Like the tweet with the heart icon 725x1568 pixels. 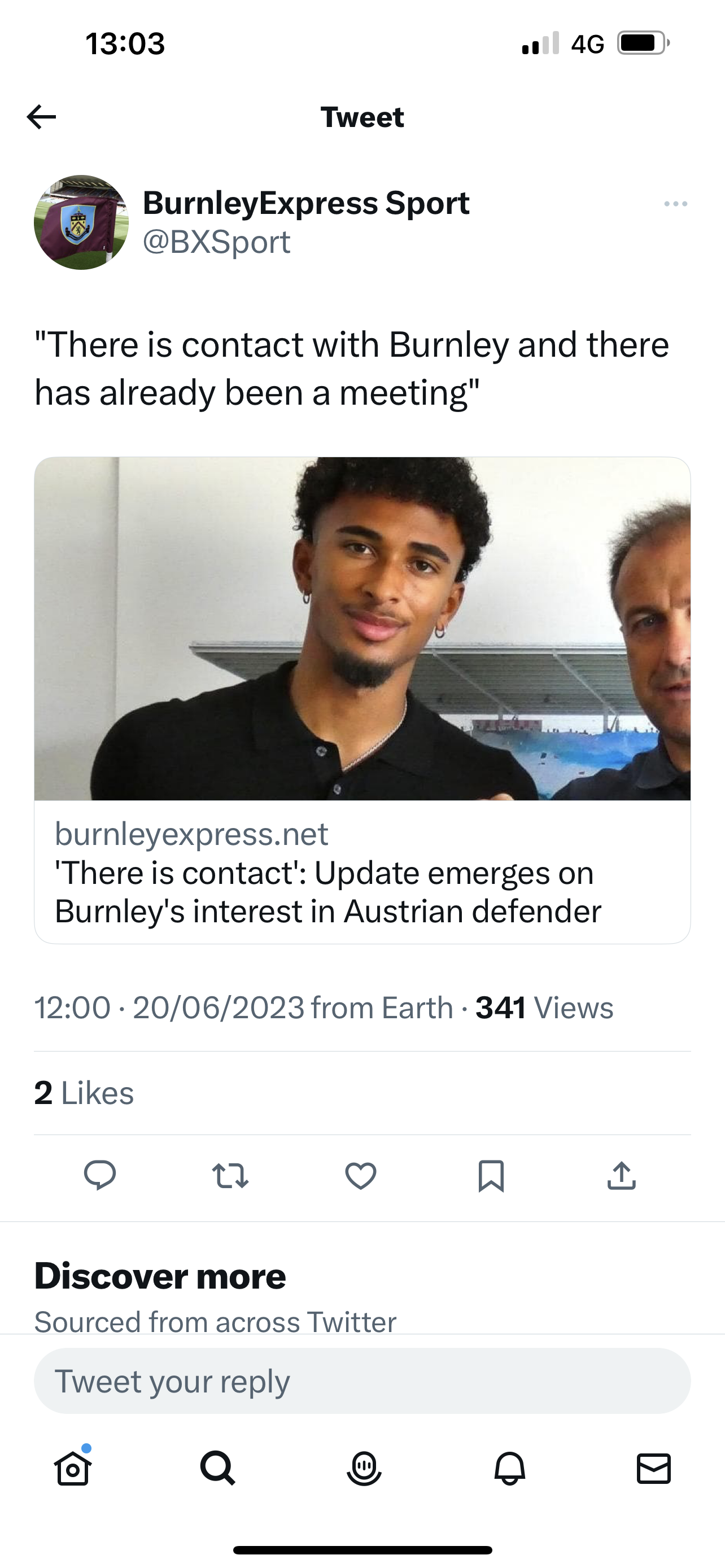click(360, 1175)
